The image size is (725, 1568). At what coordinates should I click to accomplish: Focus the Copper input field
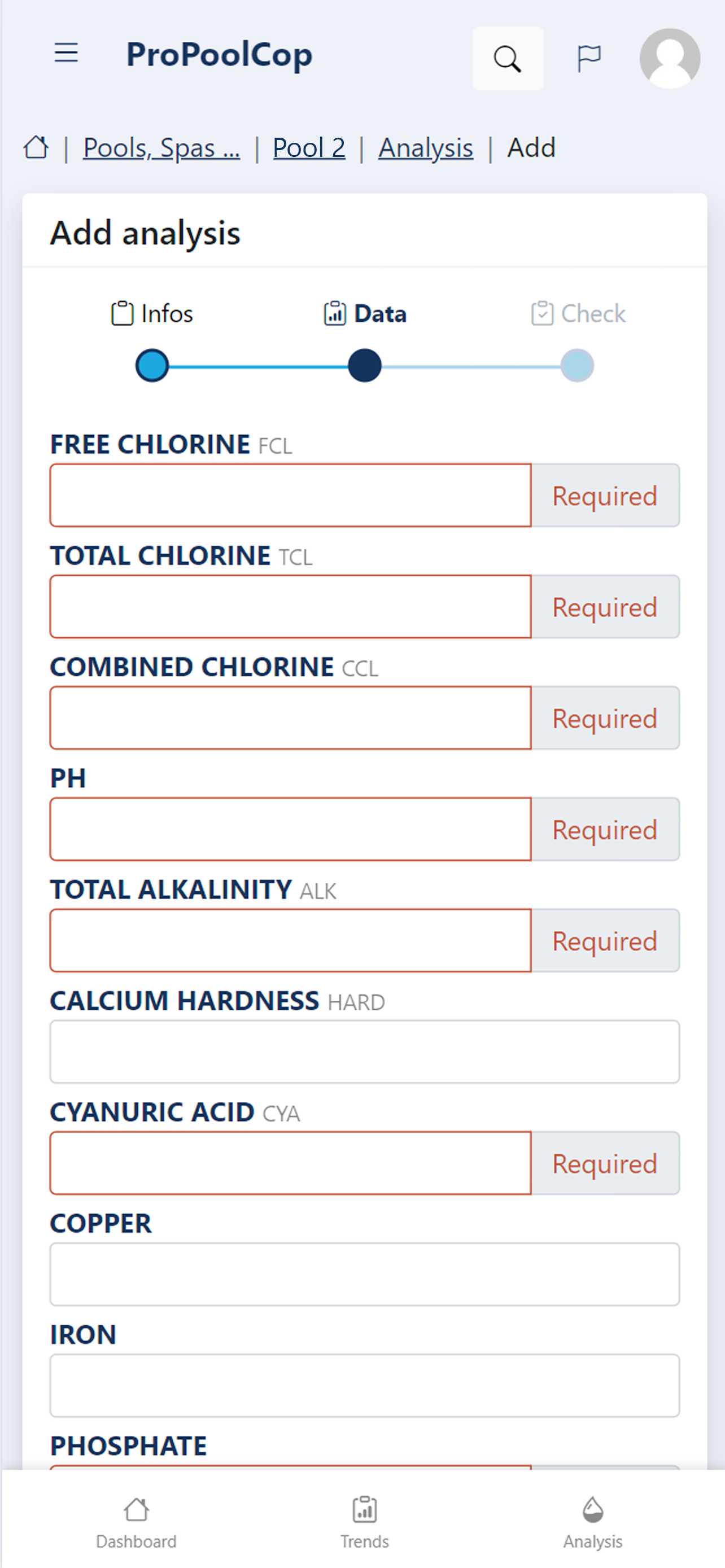pos(365,1274)
